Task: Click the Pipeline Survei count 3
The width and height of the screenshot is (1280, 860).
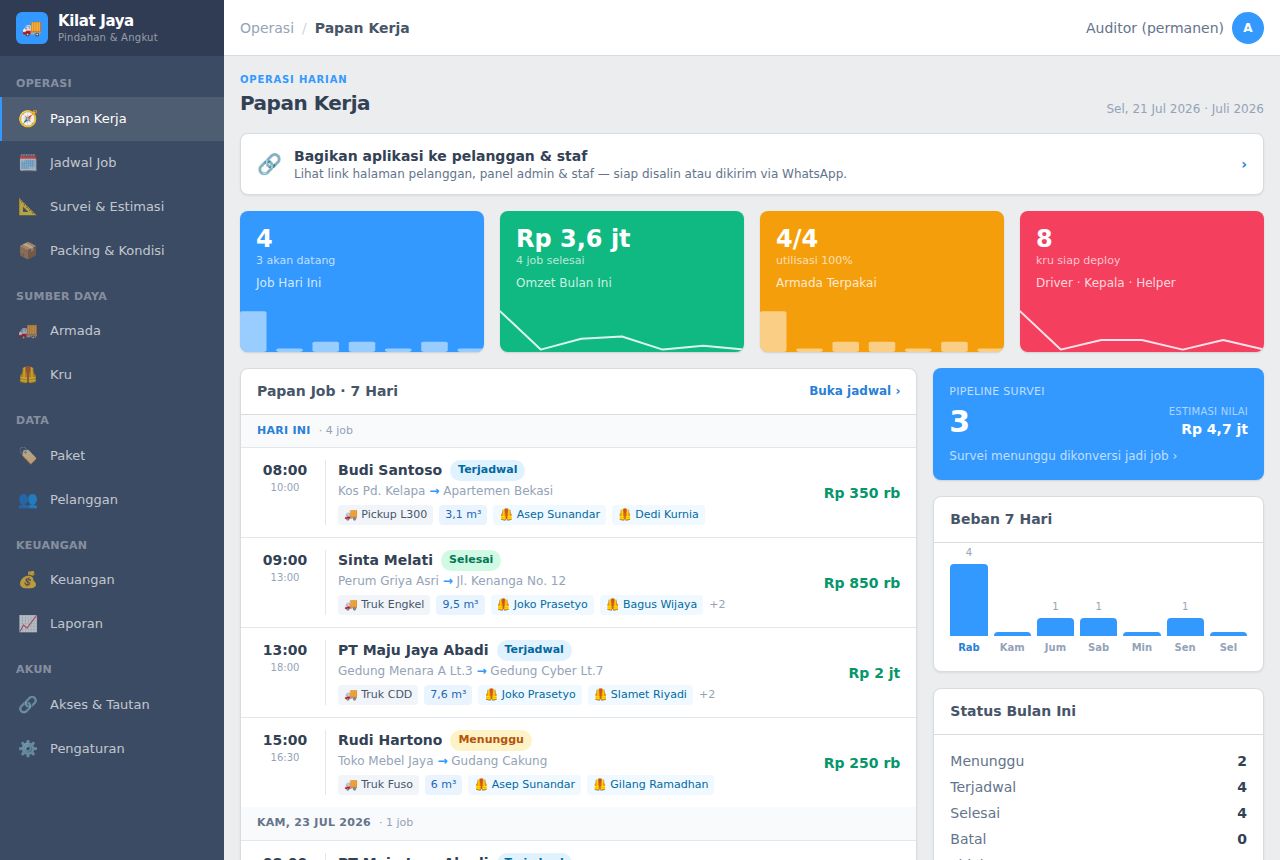Action: [959, 422]
